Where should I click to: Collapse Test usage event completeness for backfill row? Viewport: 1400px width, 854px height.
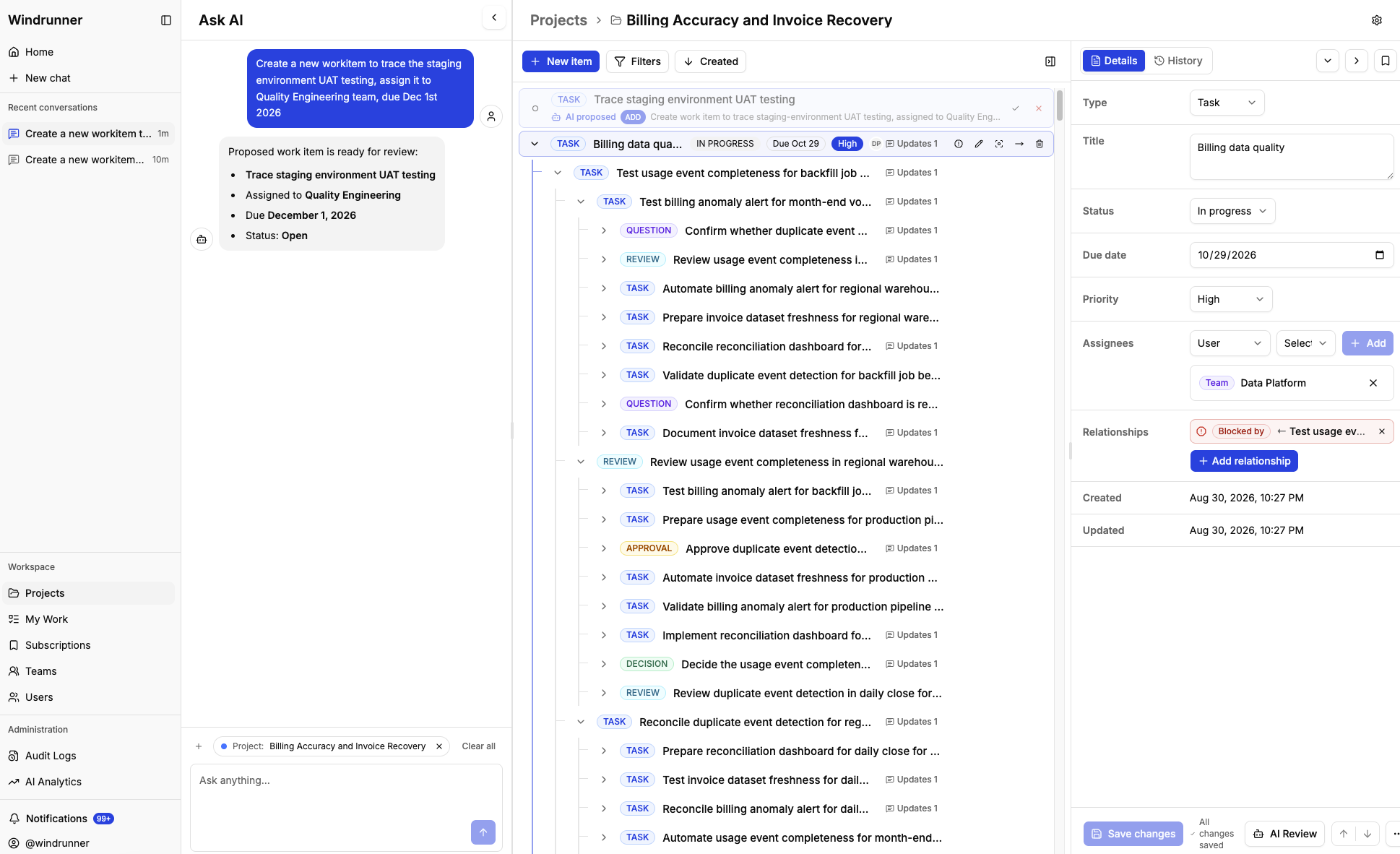tap(558, 173)
